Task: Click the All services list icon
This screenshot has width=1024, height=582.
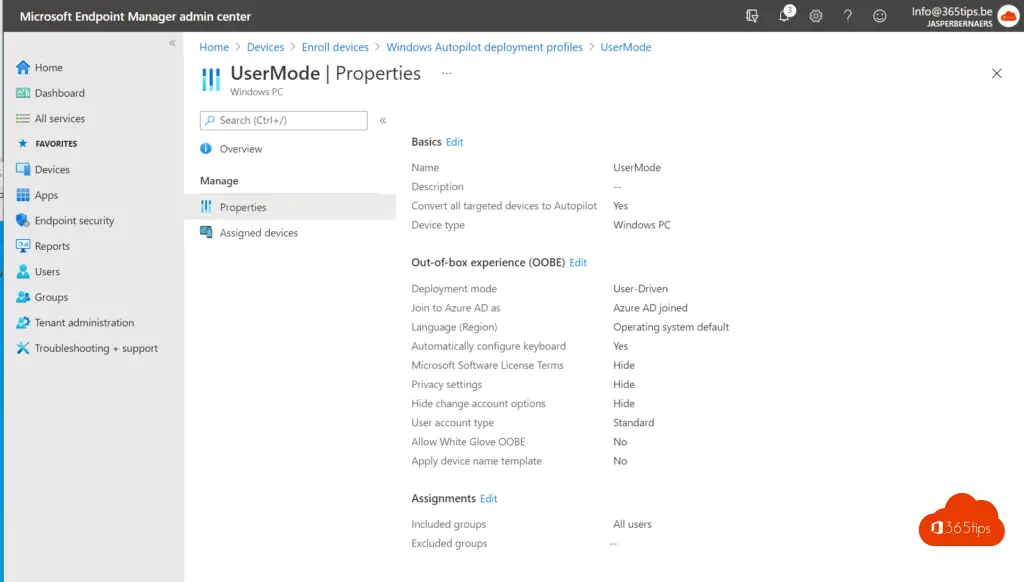Action: [23, 118]
